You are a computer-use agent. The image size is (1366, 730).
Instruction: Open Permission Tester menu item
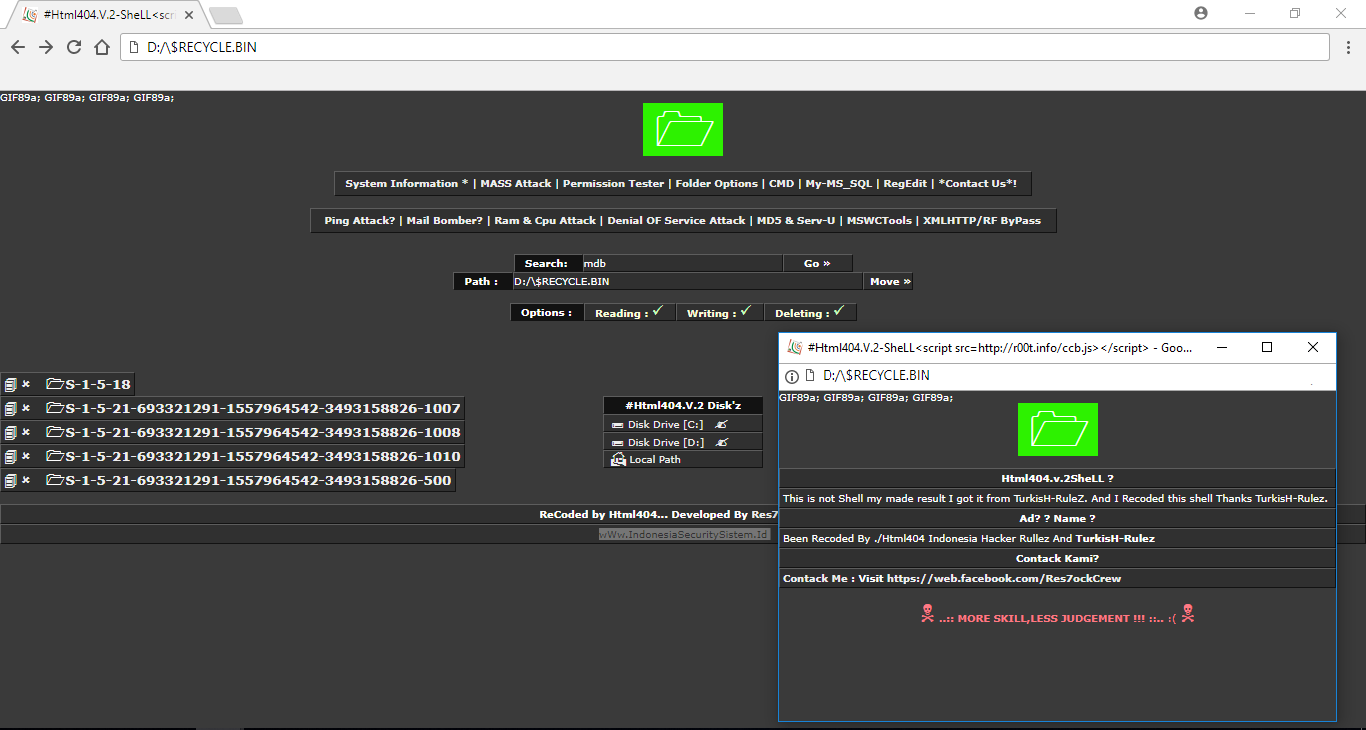[613, 184]
